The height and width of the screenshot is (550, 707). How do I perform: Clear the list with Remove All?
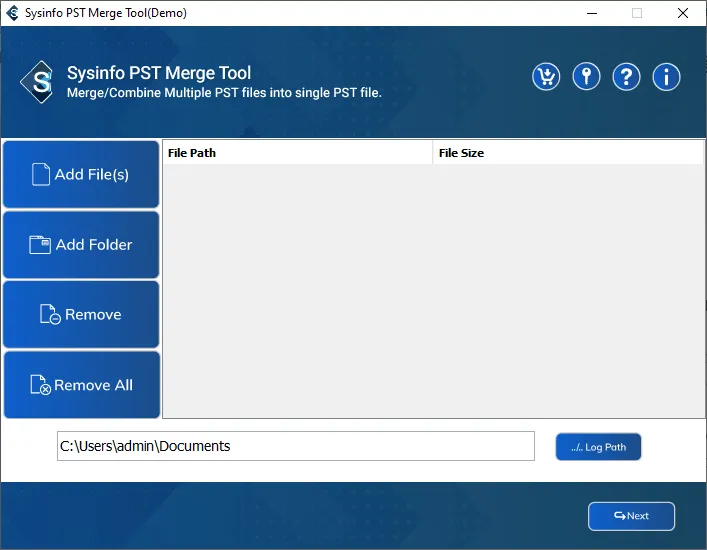(x=81, y=385)
